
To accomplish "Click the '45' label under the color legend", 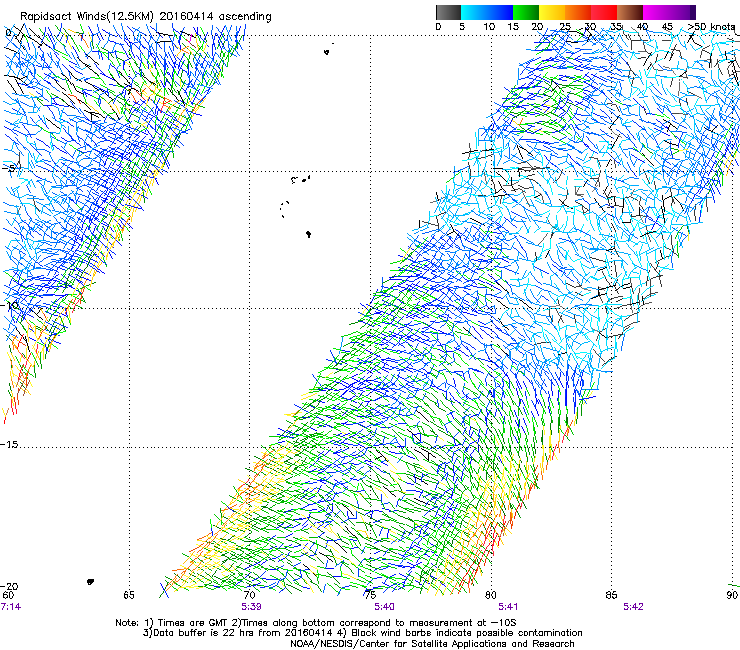I will pyautogui.click(x=667, y=27).
